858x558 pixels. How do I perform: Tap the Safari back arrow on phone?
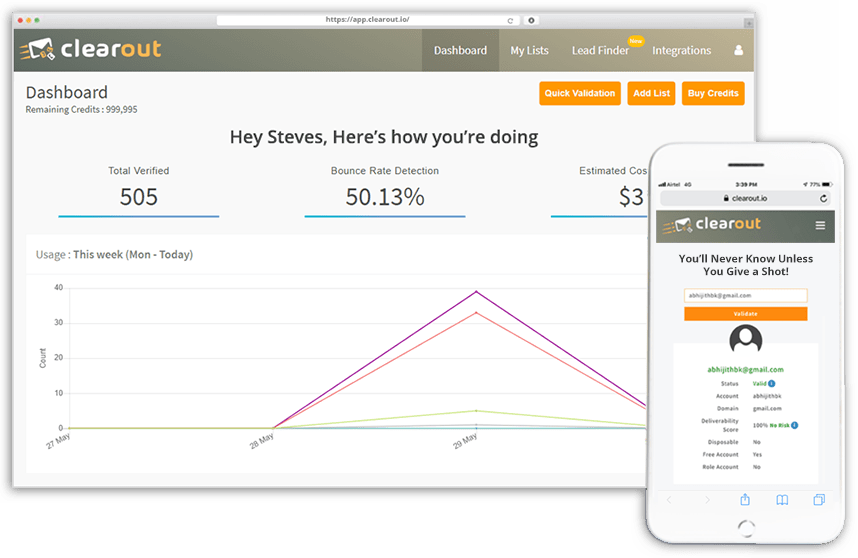click(x=670, y=500)
